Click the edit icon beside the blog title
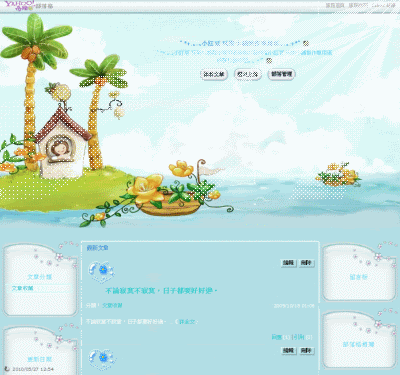 306,43
